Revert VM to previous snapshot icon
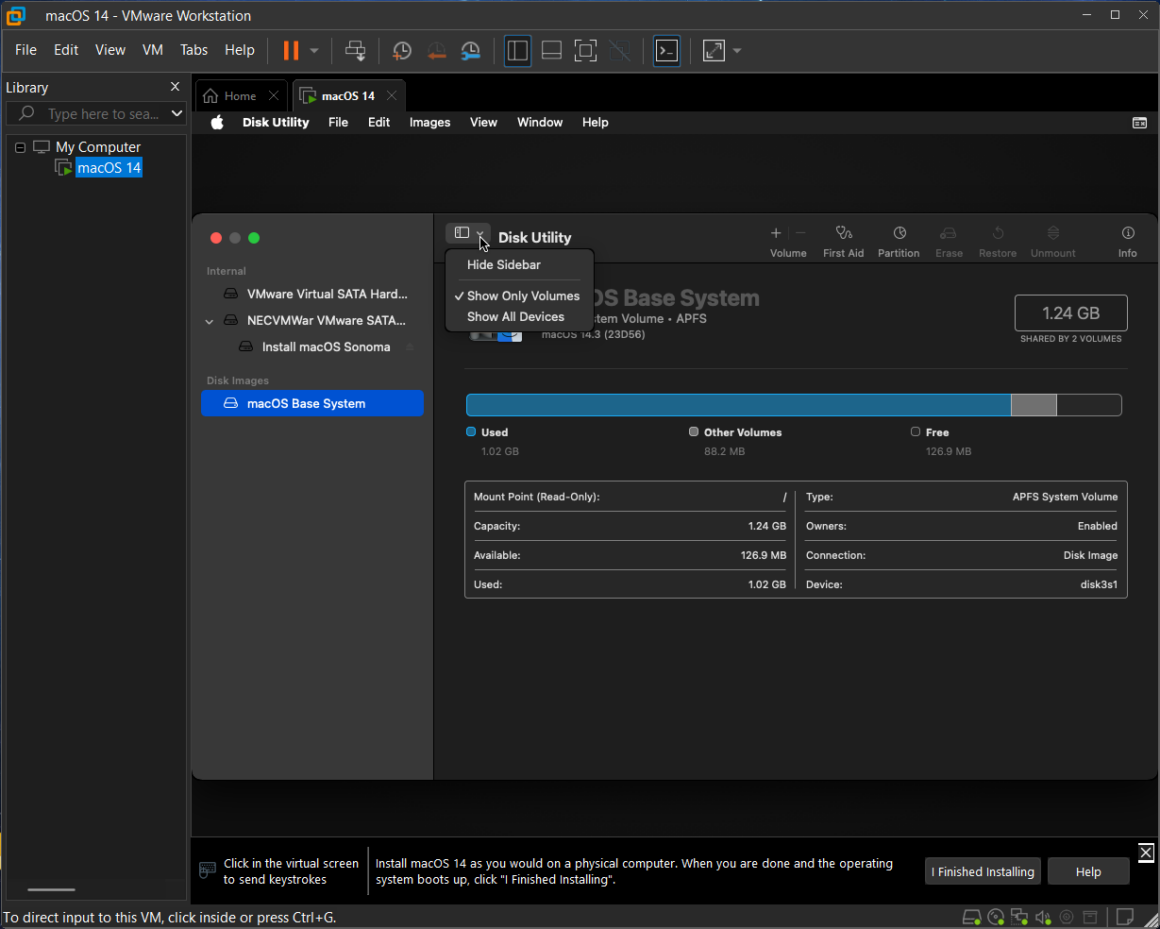 tap(436, 50)
